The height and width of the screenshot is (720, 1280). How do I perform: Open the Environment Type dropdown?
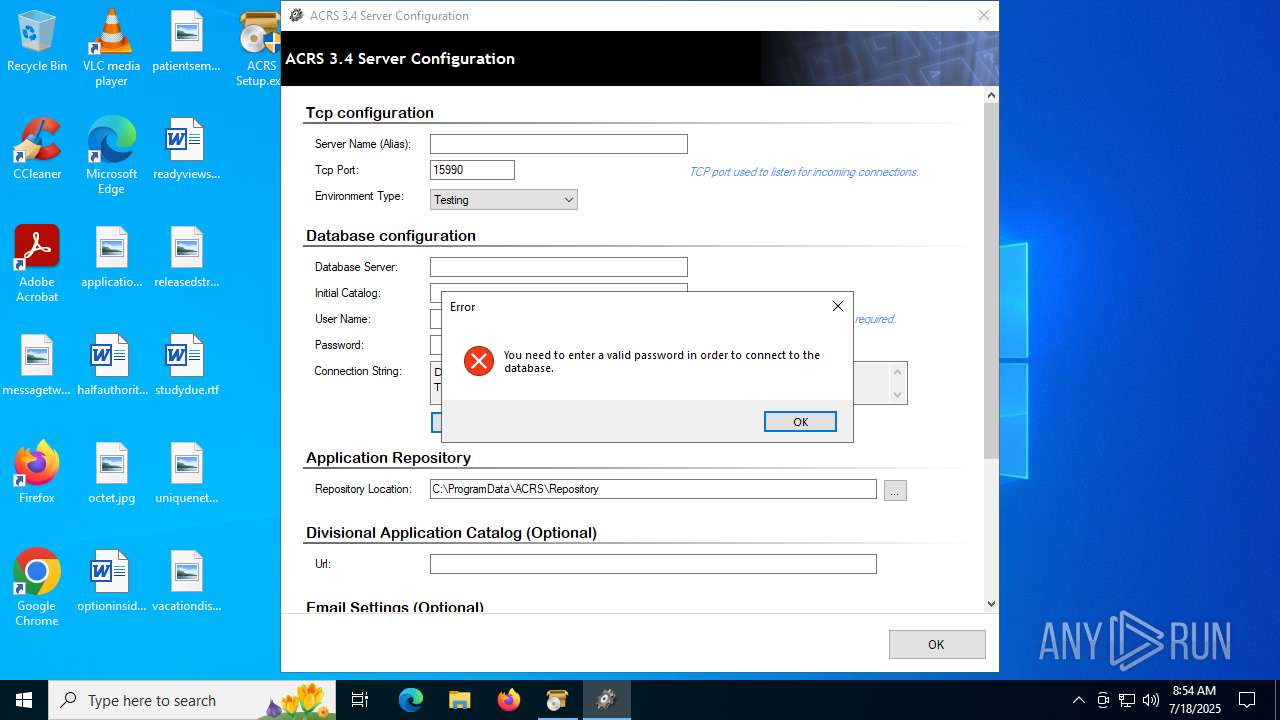(x=504, y=199)
